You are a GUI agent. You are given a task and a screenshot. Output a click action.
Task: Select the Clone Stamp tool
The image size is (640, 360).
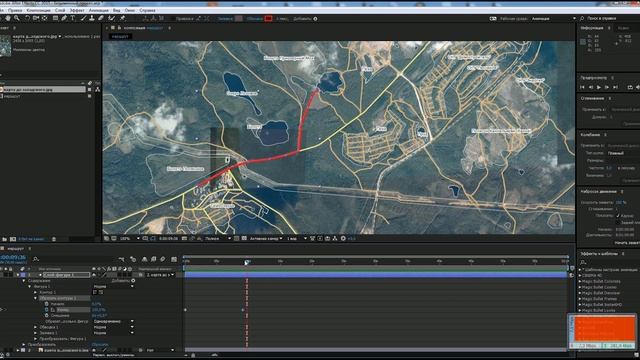pyautogui.click(x=92, y=18)
